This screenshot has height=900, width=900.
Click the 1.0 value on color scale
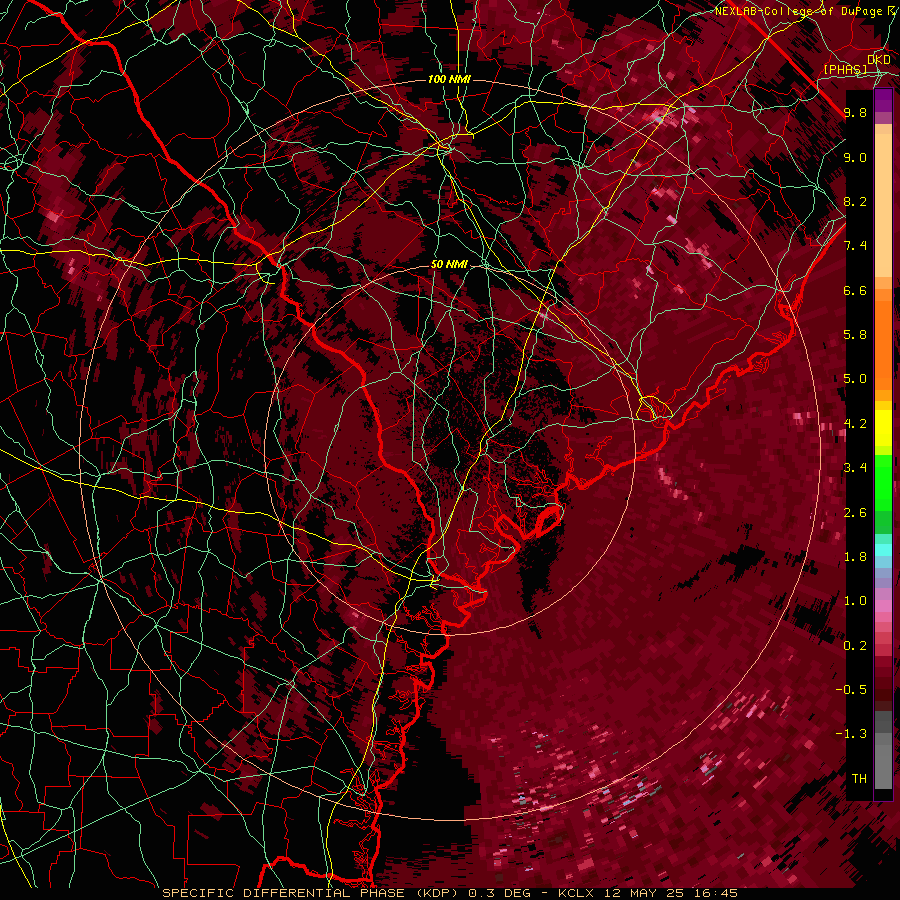(855, 601)
